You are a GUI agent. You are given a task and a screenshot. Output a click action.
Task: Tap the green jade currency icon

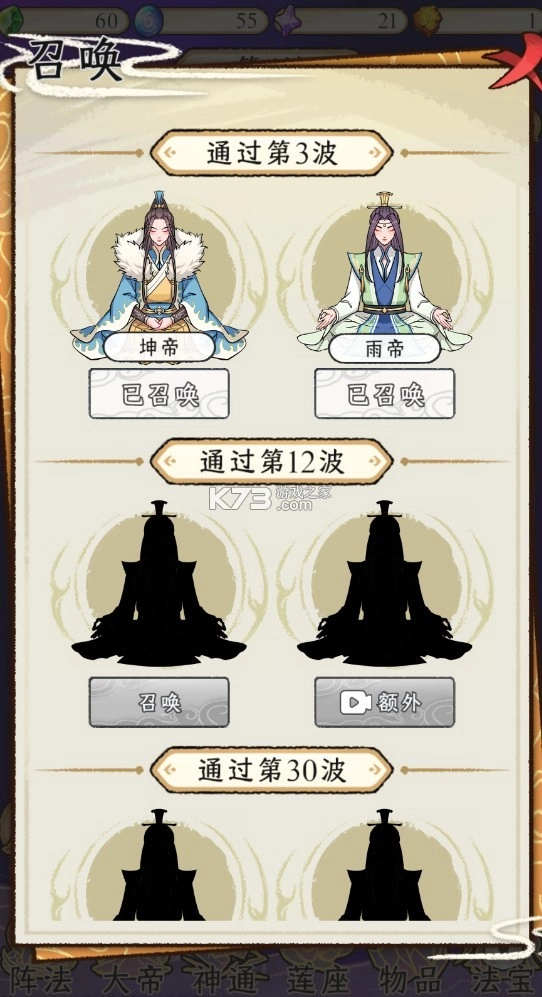point(9,20)
